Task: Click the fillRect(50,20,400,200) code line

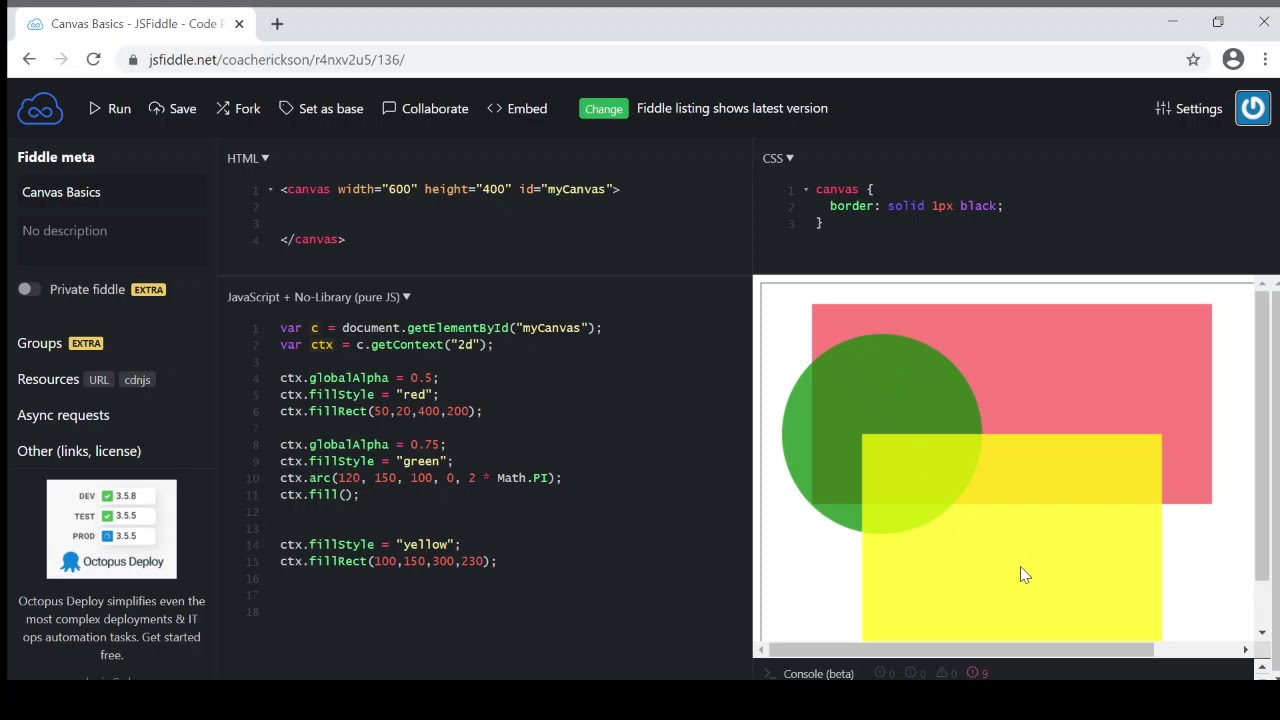Action: 381,411
